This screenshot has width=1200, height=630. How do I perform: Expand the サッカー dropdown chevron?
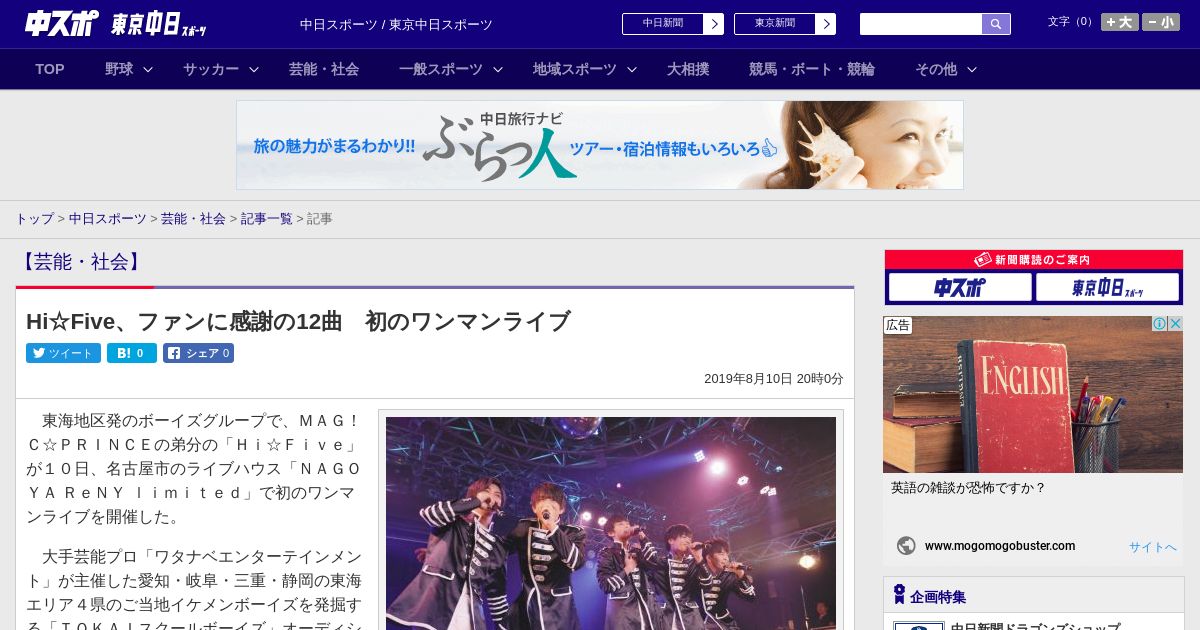point(254,69)
